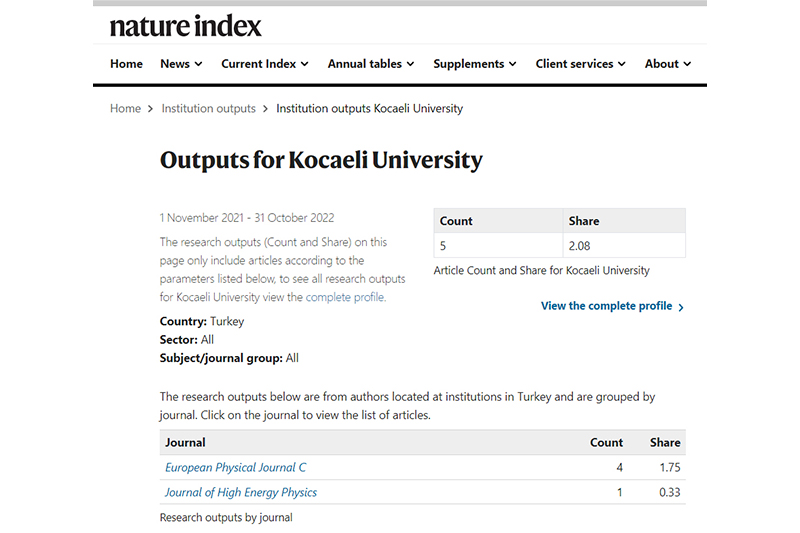Screen dimensions: 800x533
Task: Click the Count column header in journal table
Action: pyautogui.click(x=606, y=442)
